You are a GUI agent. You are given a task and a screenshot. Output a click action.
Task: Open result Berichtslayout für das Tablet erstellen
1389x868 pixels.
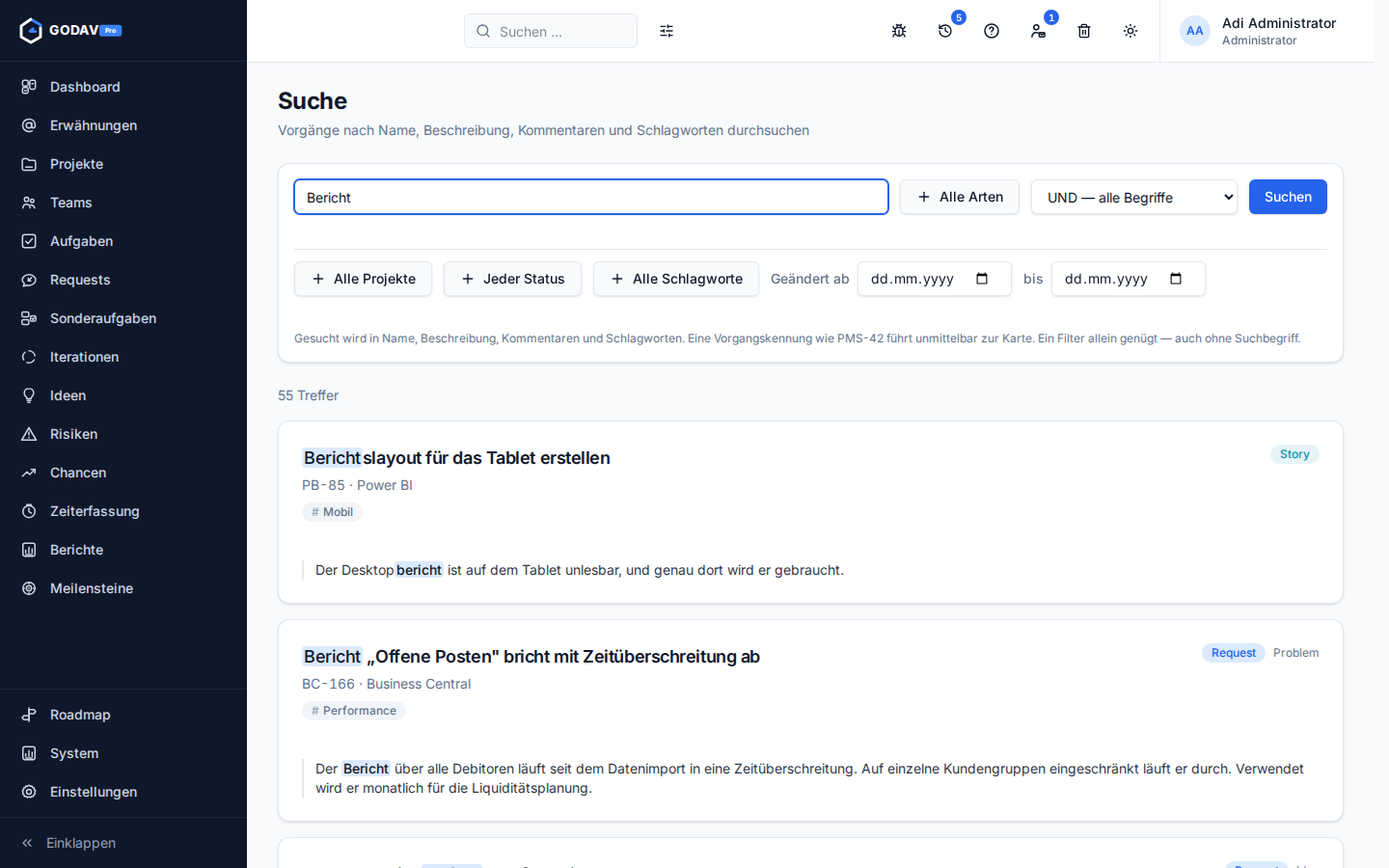pos(456,458)
